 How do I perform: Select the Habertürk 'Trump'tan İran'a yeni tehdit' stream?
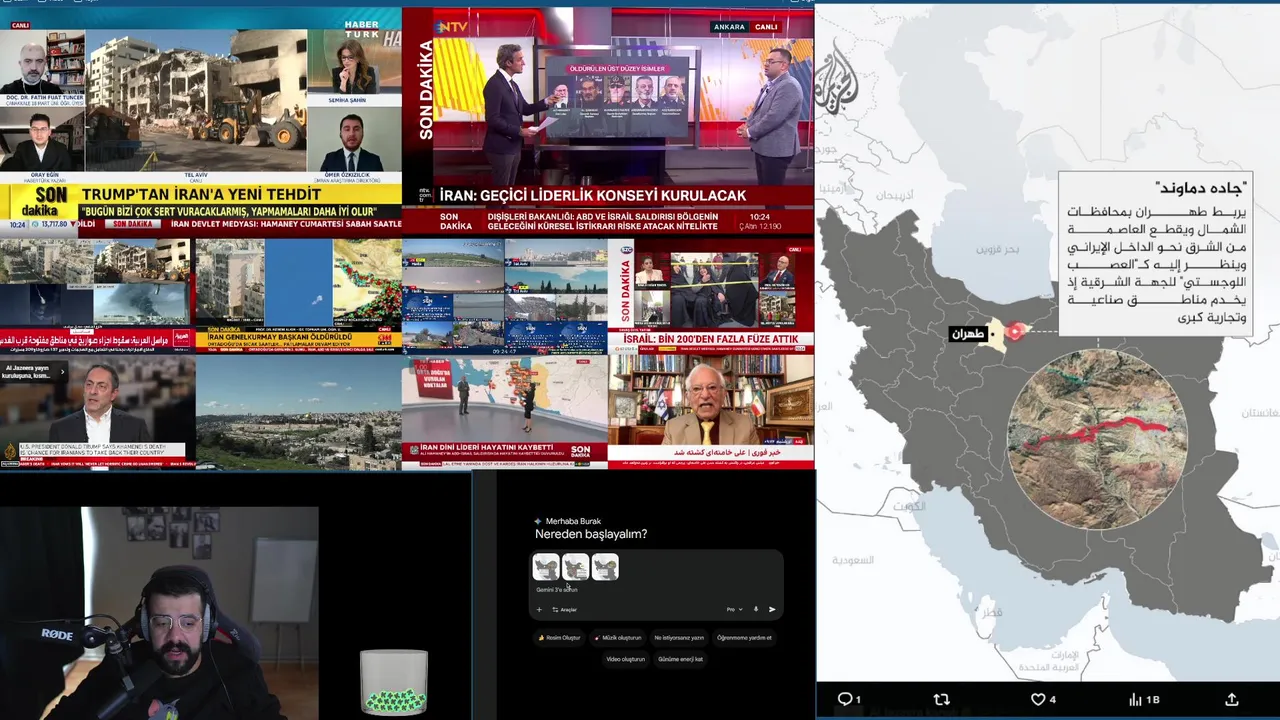pos(200,120)
